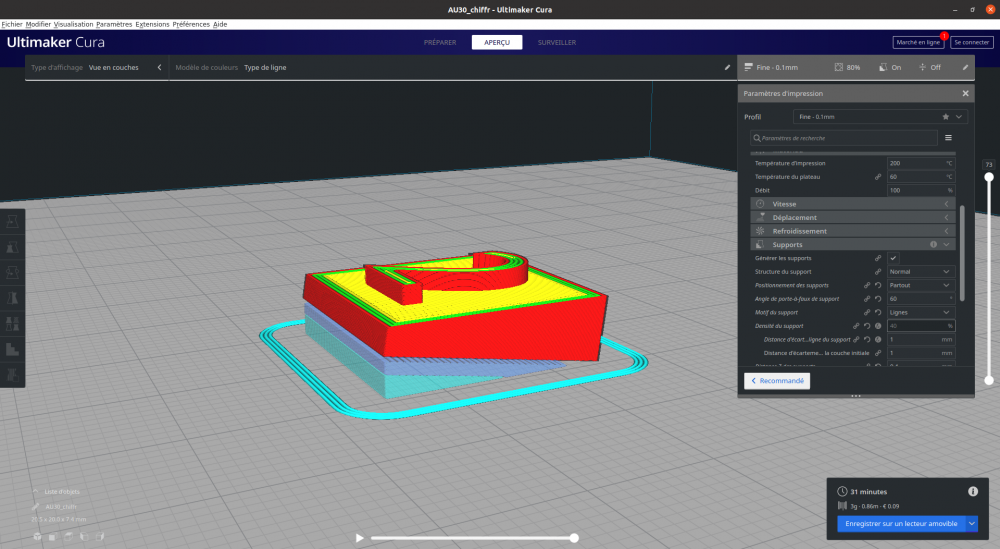Viewport: 1000px width, 549px height.
Task: Play the layer simulation
Action: point(359,538)
